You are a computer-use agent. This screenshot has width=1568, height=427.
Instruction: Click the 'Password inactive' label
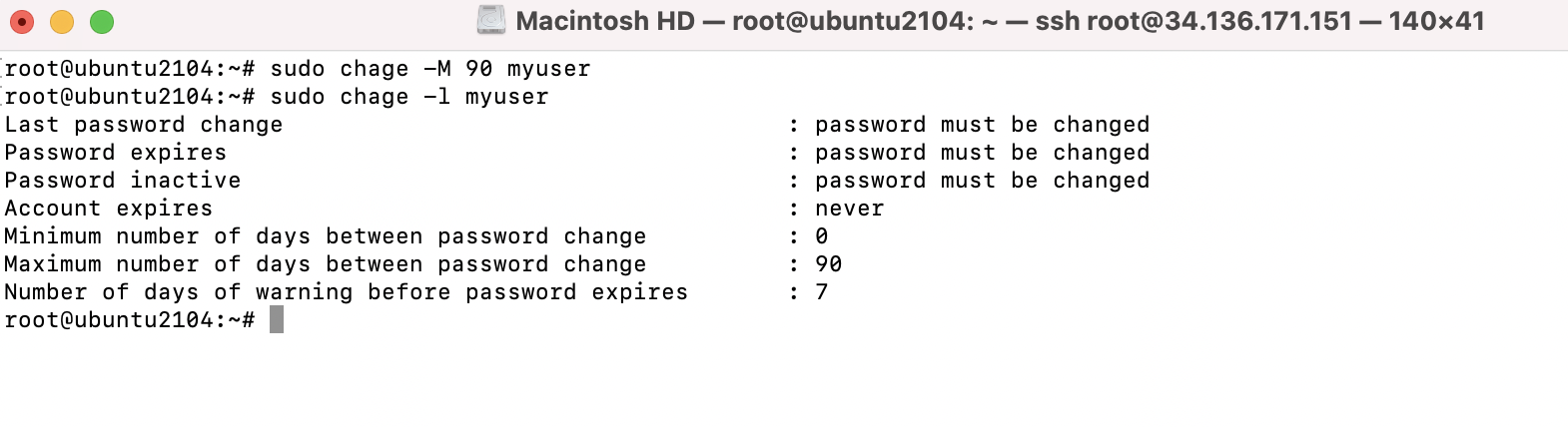pos(123,181)
